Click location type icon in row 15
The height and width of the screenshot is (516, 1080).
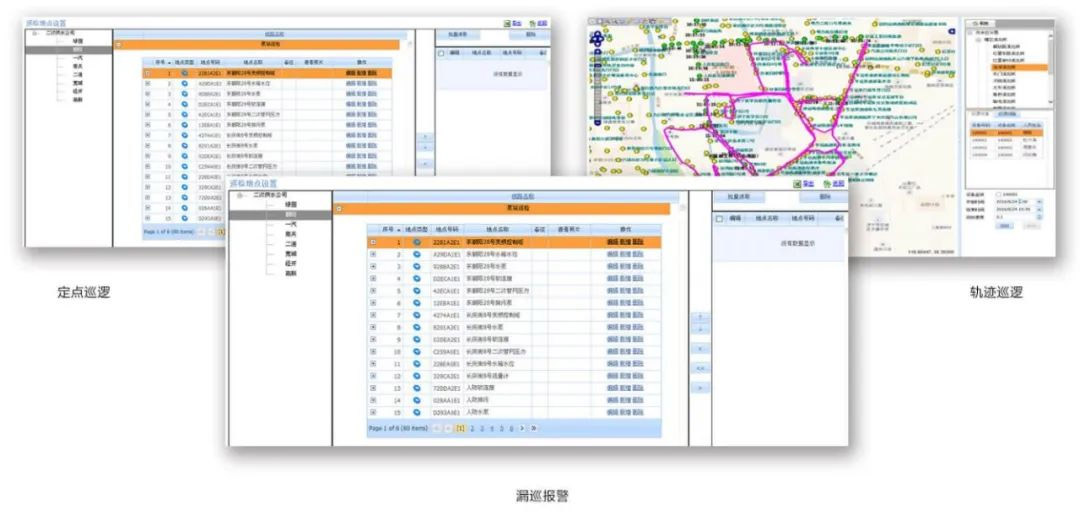tap(417, 412)
